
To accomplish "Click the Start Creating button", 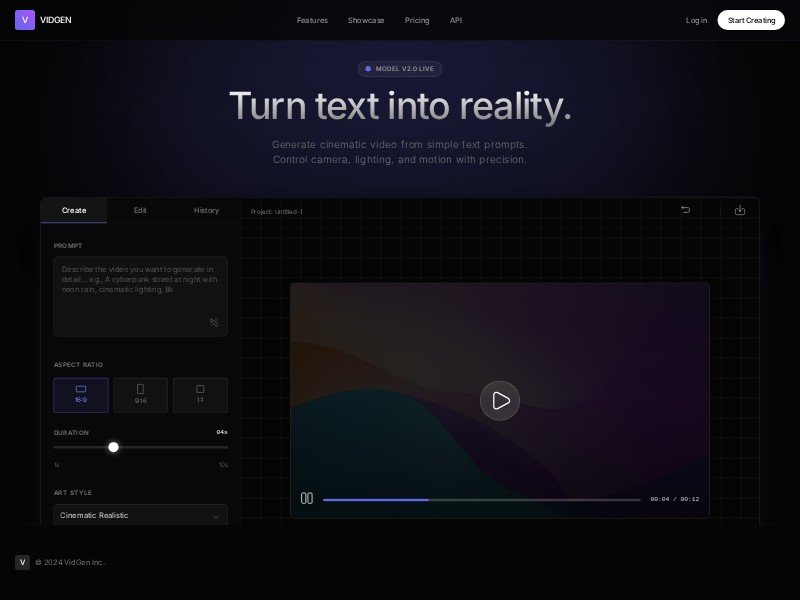I will [x=750, y=20].
